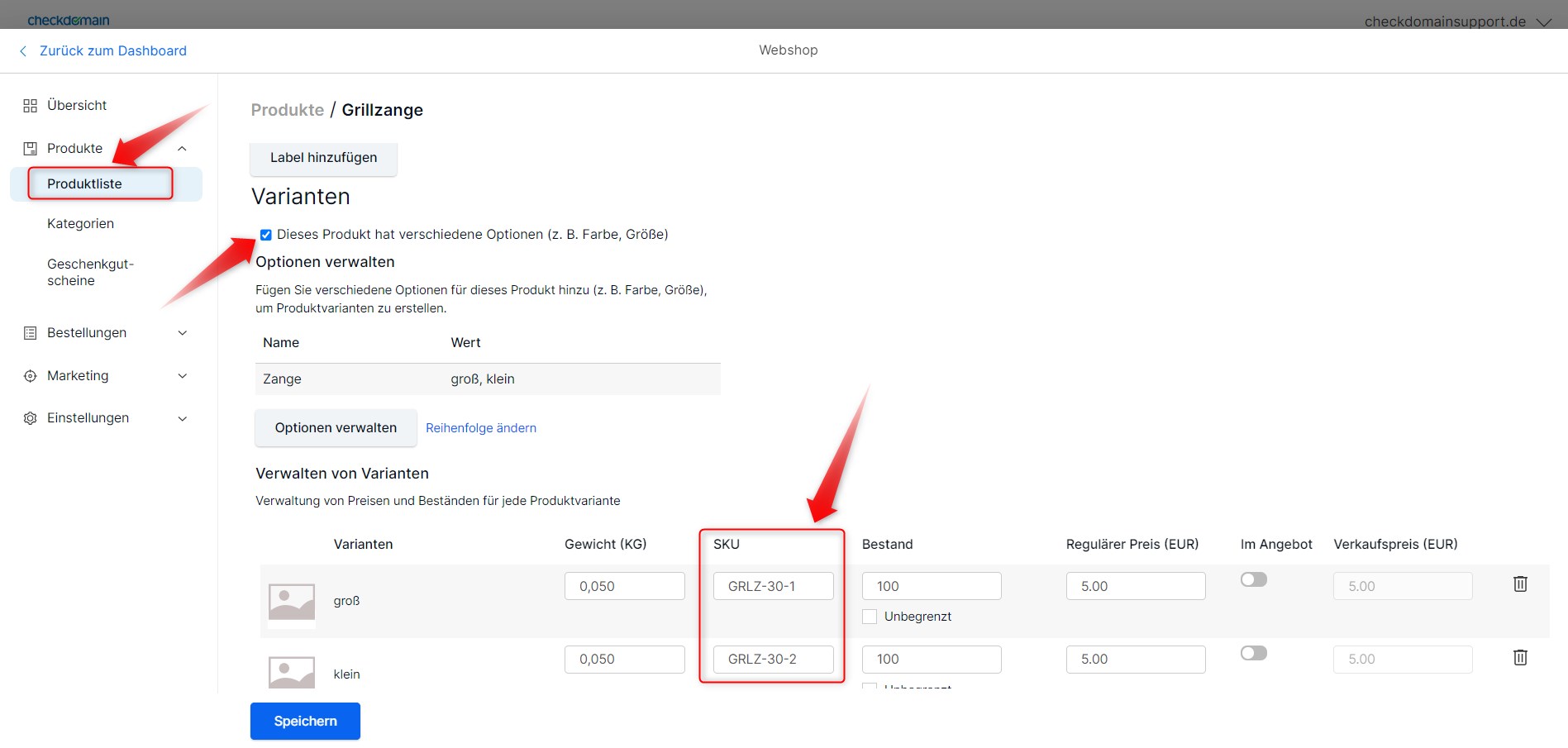1568x748 pixels.
Task: Delete the 'groß' variant with trash icon
Action: 1519,584
